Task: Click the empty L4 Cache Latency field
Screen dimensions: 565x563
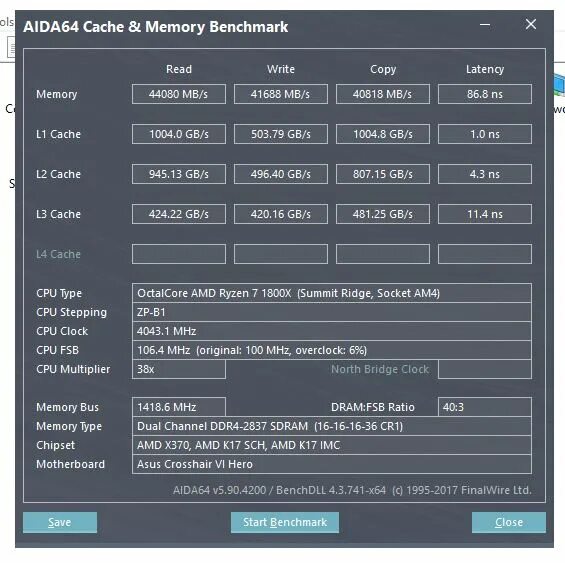Action: pyautogui.click(x=485, y=254)
